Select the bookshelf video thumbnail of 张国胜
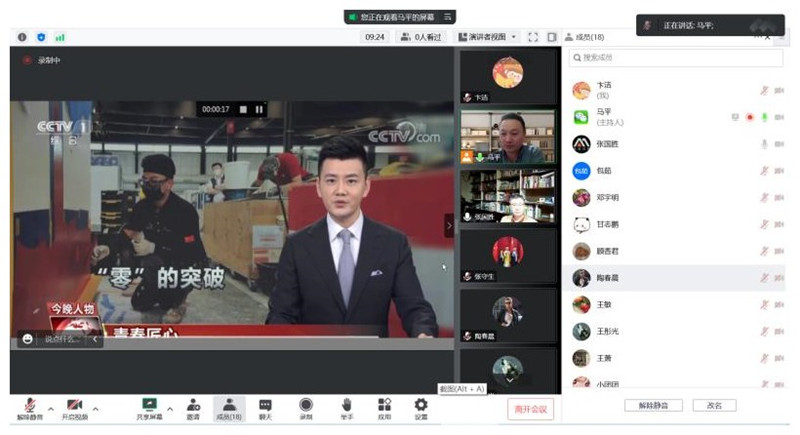The width and height of the screenshot is (800, 435). click(x=508, y=196)
